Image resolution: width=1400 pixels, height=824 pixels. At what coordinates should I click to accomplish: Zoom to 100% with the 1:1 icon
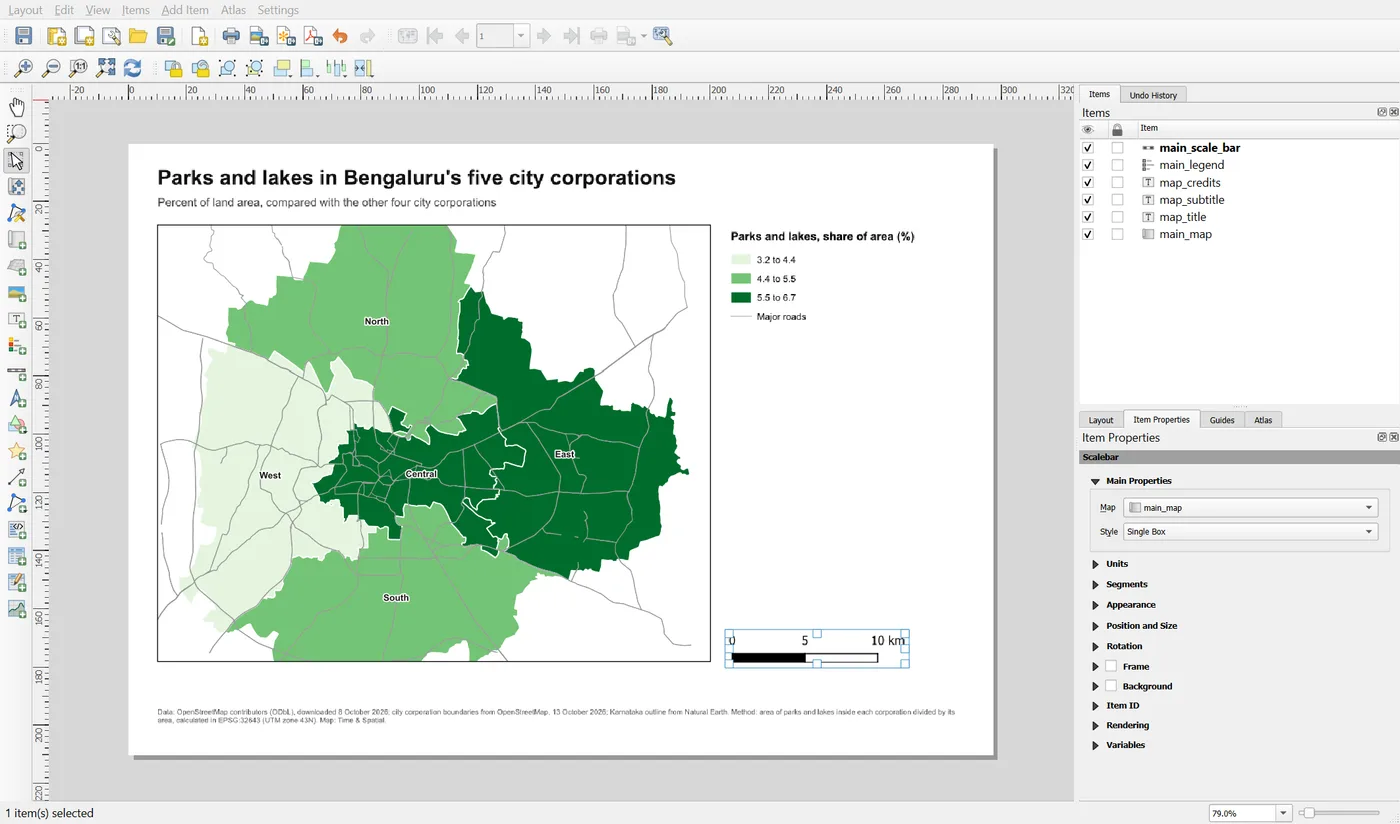[x=78, y=68]
